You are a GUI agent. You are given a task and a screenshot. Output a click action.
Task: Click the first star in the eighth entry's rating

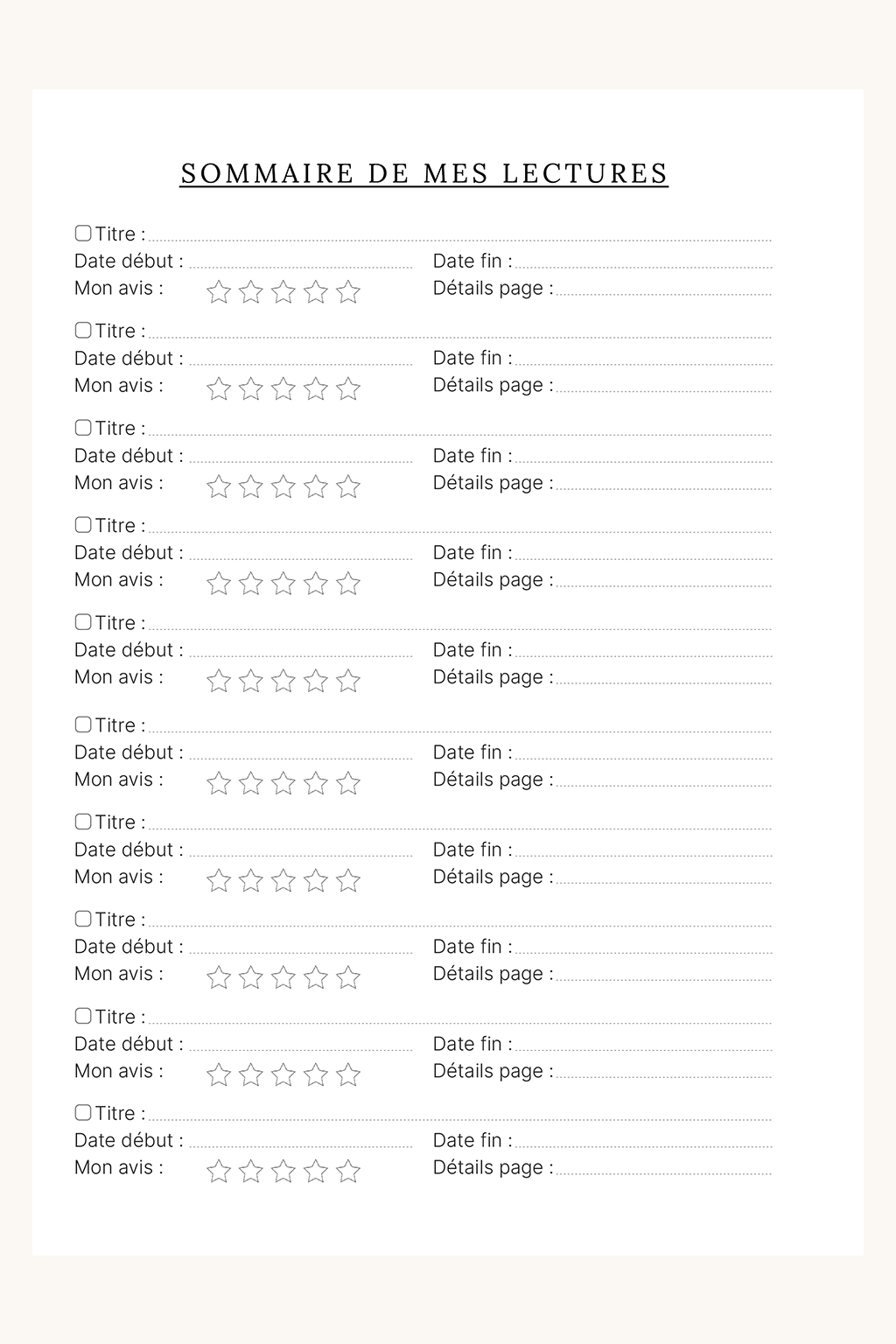coord(219,976)
